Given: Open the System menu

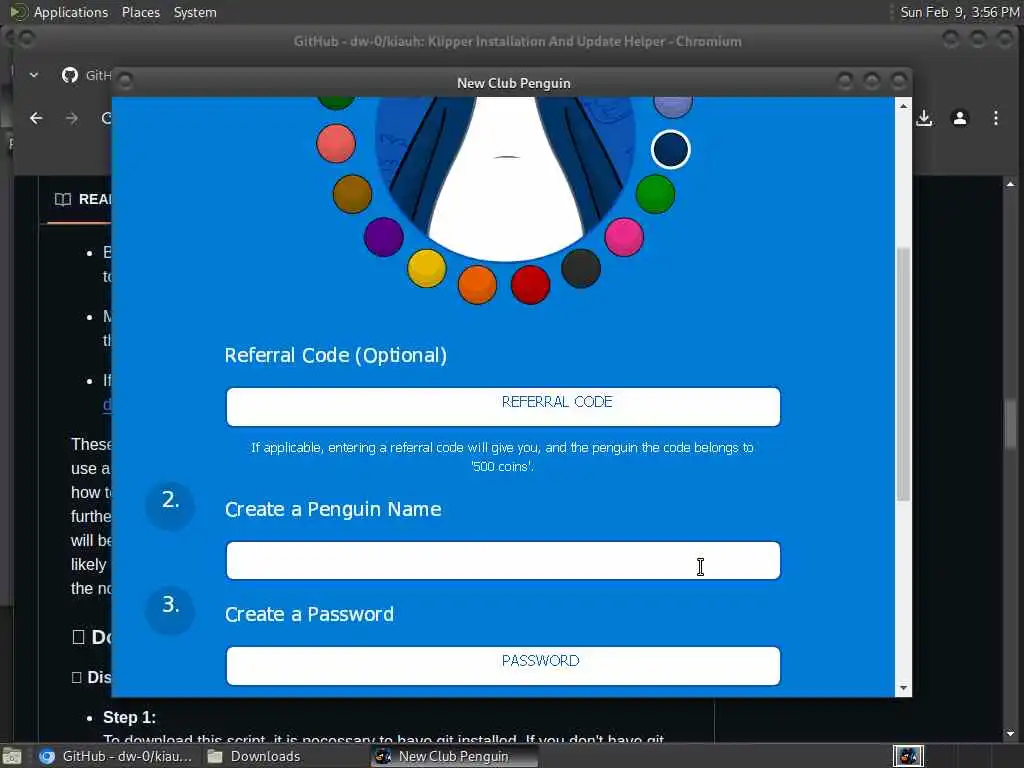Looking at the screenshot, I should 195,12.
